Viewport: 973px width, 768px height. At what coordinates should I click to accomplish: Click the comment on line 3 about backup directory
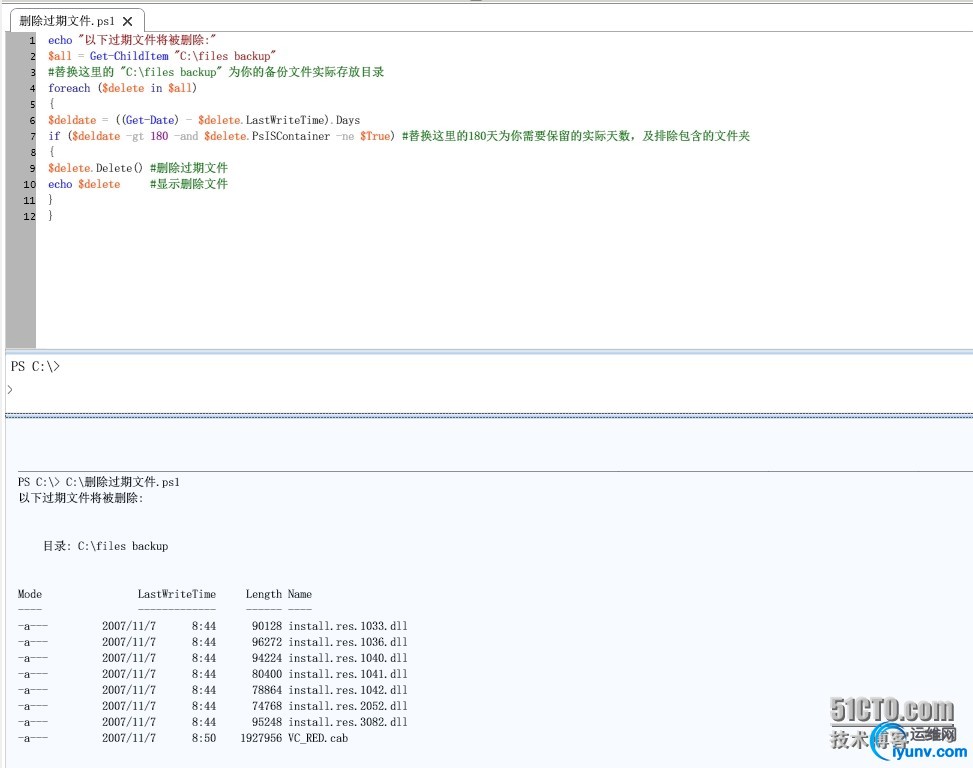216,72
